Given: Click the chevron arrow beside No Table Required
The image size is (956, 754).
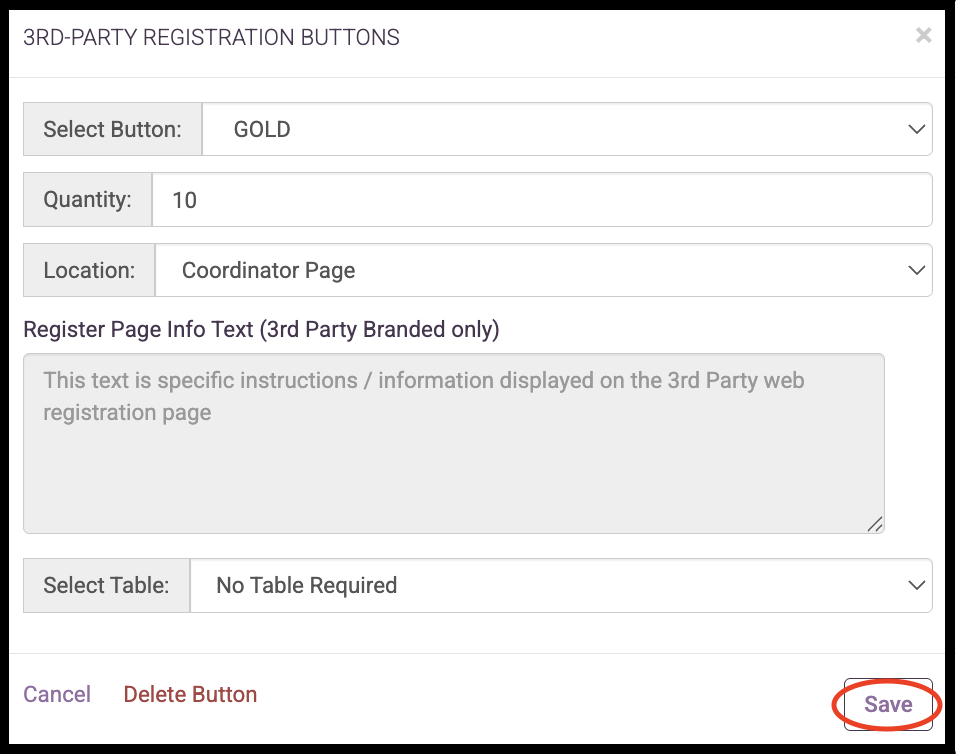Looking at the screenshot, I should [x=916, y=585].
